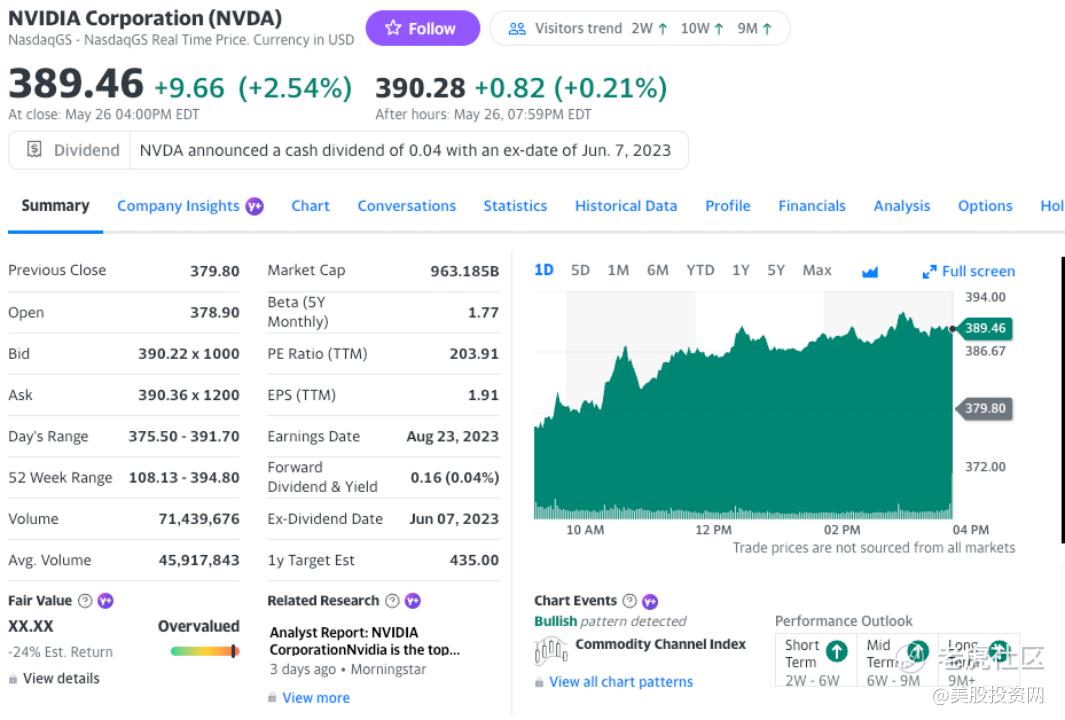Click the Chart Events help question icon
The width and height of the screenshot is (1065, 720).
(x=629, y=601)
